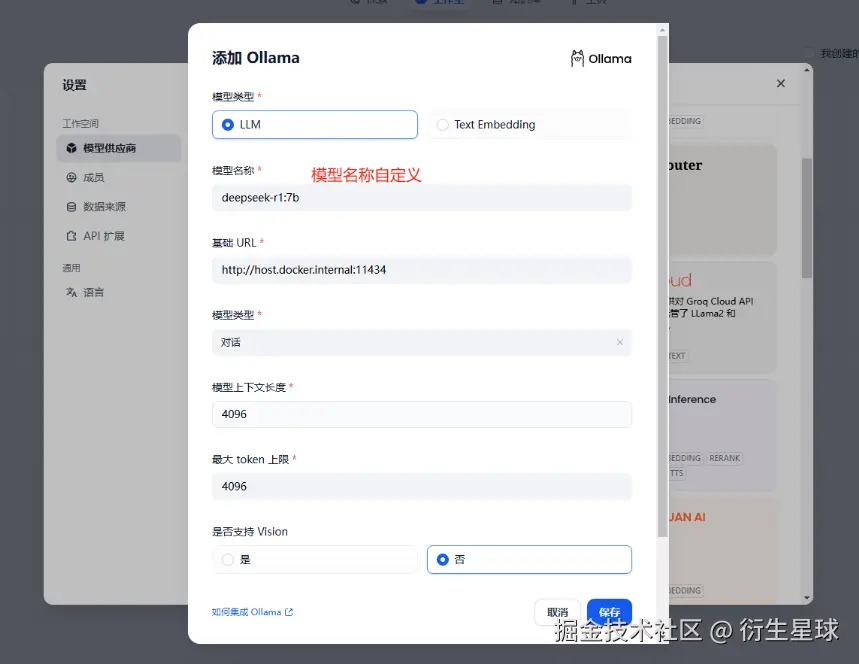Click the provider card titled outer
This screenshot has width=859, height=664.
tap(722, 200)
